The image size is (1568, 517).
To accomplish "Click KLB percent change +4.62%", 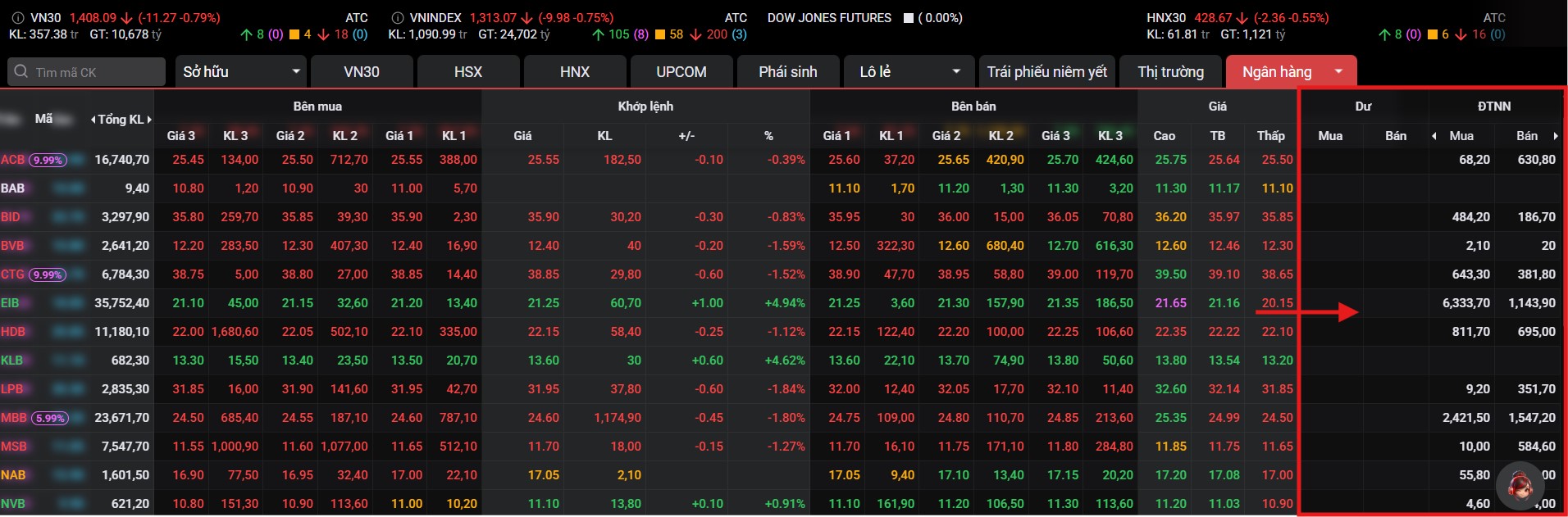I will pos(785,361).
